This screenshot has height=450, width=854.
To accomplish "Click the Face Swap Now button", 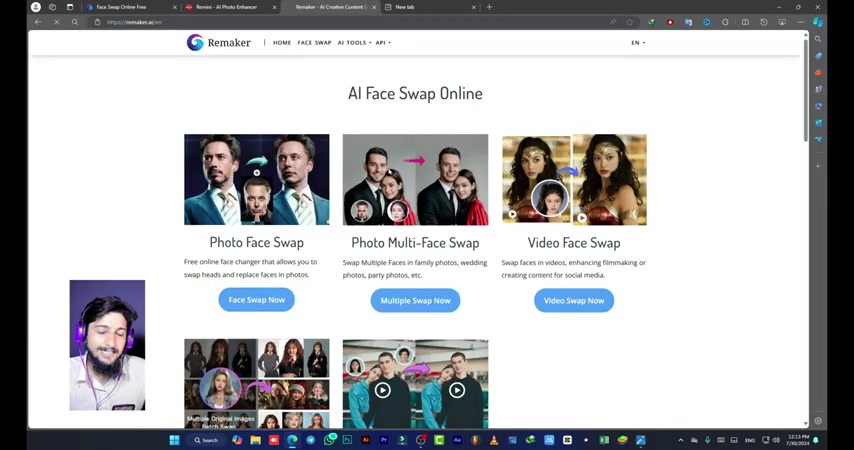I will point(257,300).
